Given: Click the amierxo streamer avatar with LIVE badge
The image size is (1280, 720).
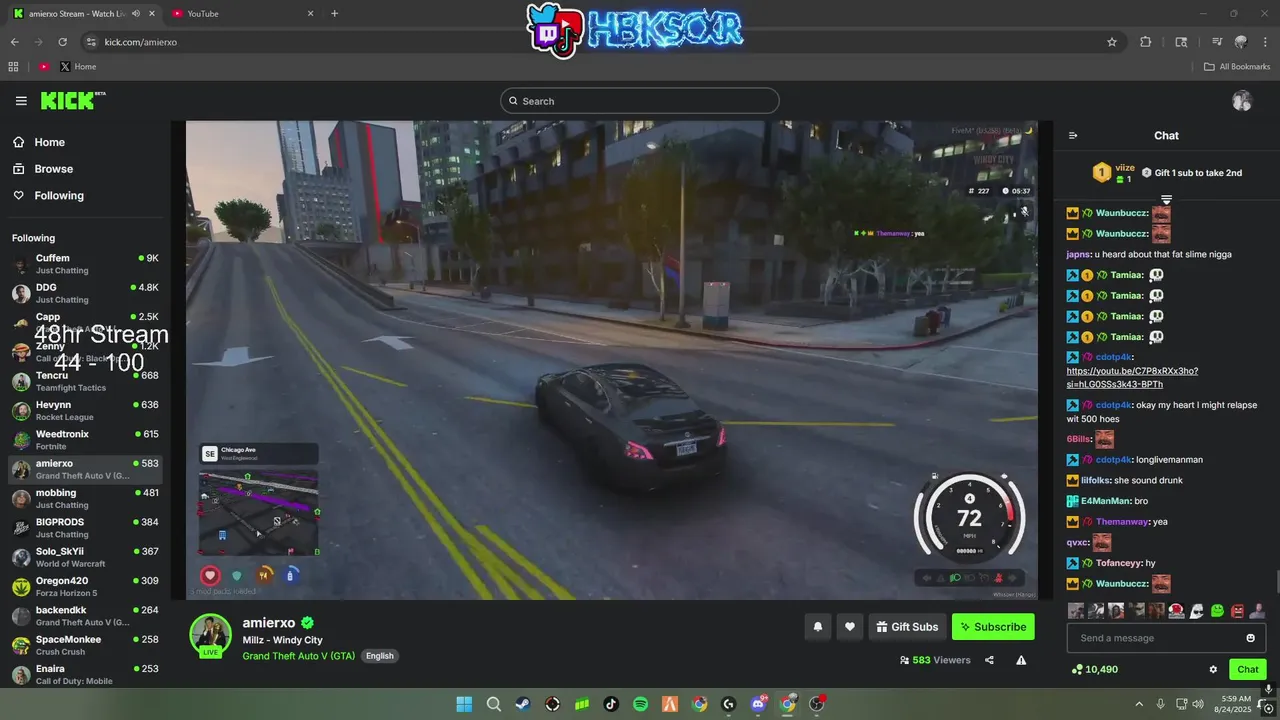Looking at the screenshot, I should pyautogui.click(x=210, y=636).
